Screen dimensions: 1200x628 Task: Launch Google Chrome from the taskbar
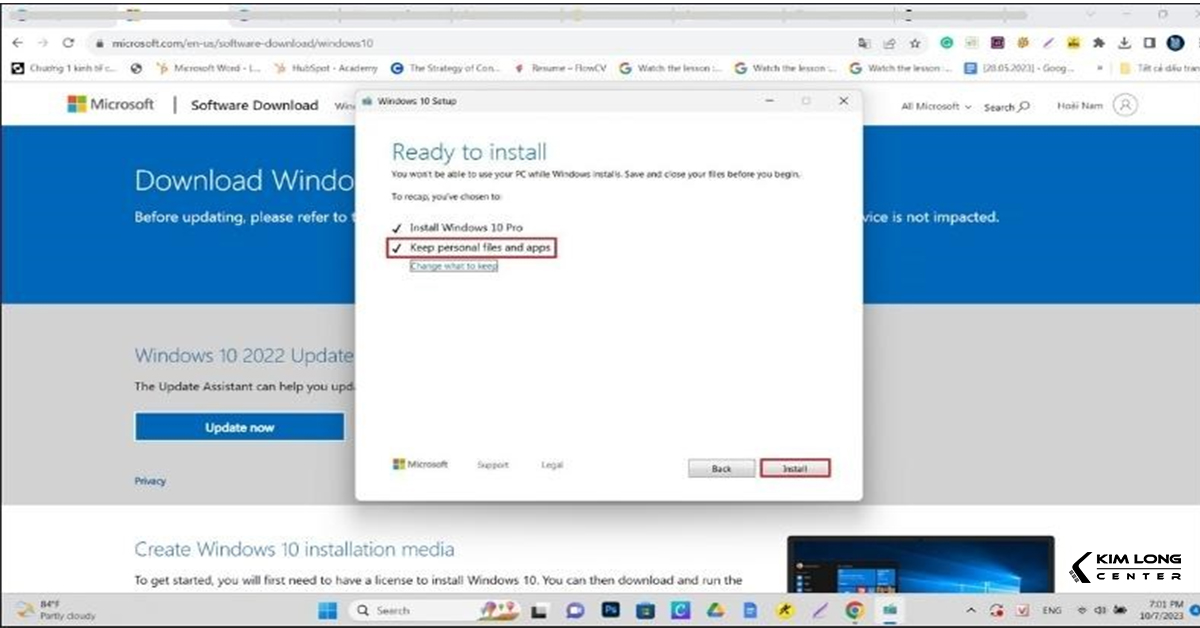click(x=853, y=610)
